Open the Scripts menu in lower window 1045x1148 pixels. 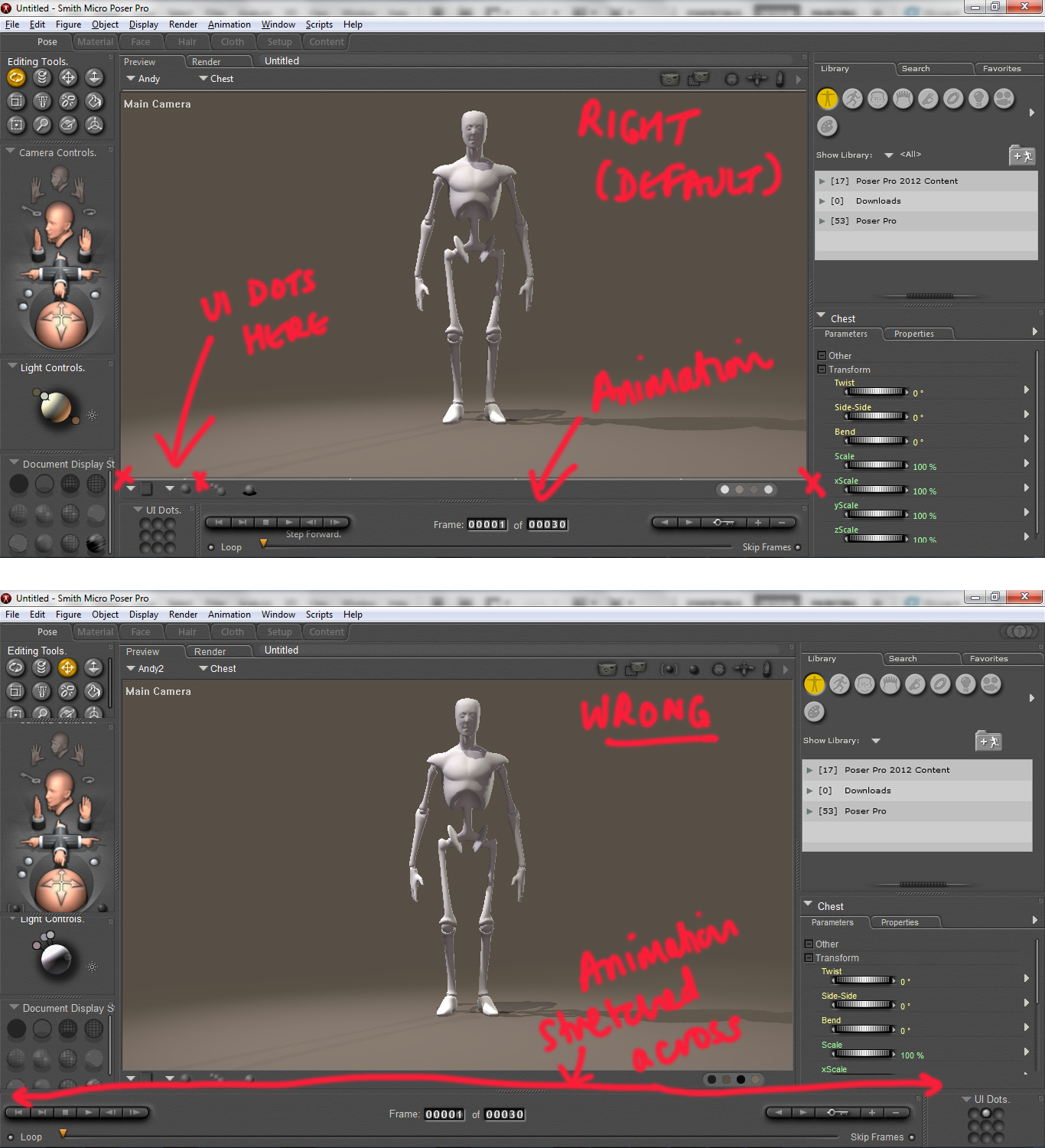tap(319, 615)
